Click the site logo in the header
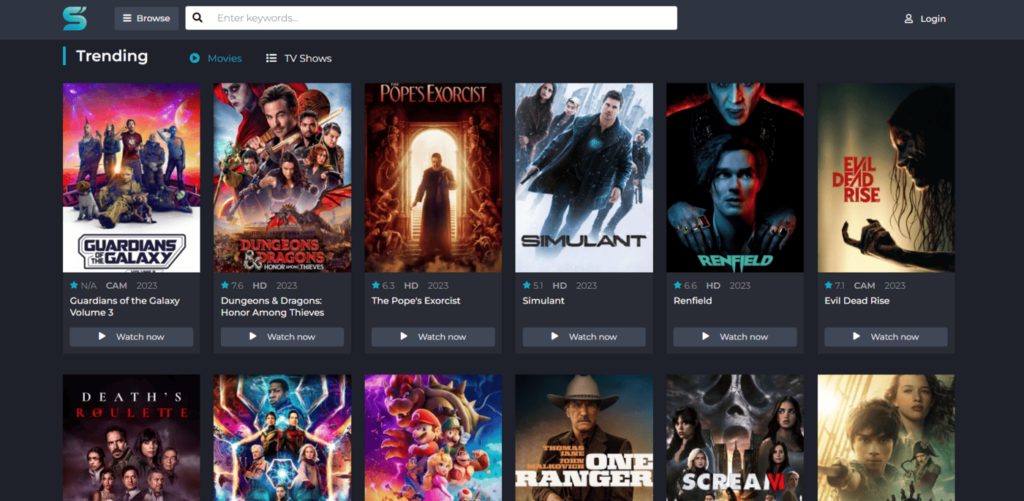The height and width of the screenshot is (501, 1024). point(74,18)
